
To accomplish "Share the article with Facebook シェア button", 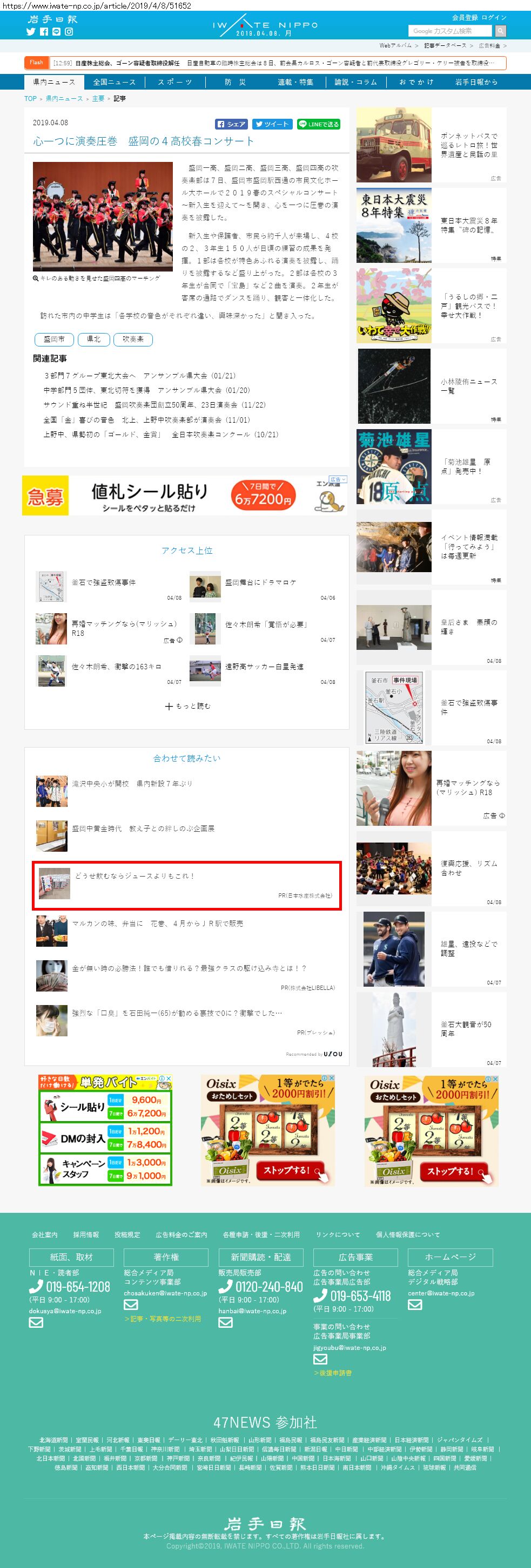I will pyautogui.click(x=231, y=124).
